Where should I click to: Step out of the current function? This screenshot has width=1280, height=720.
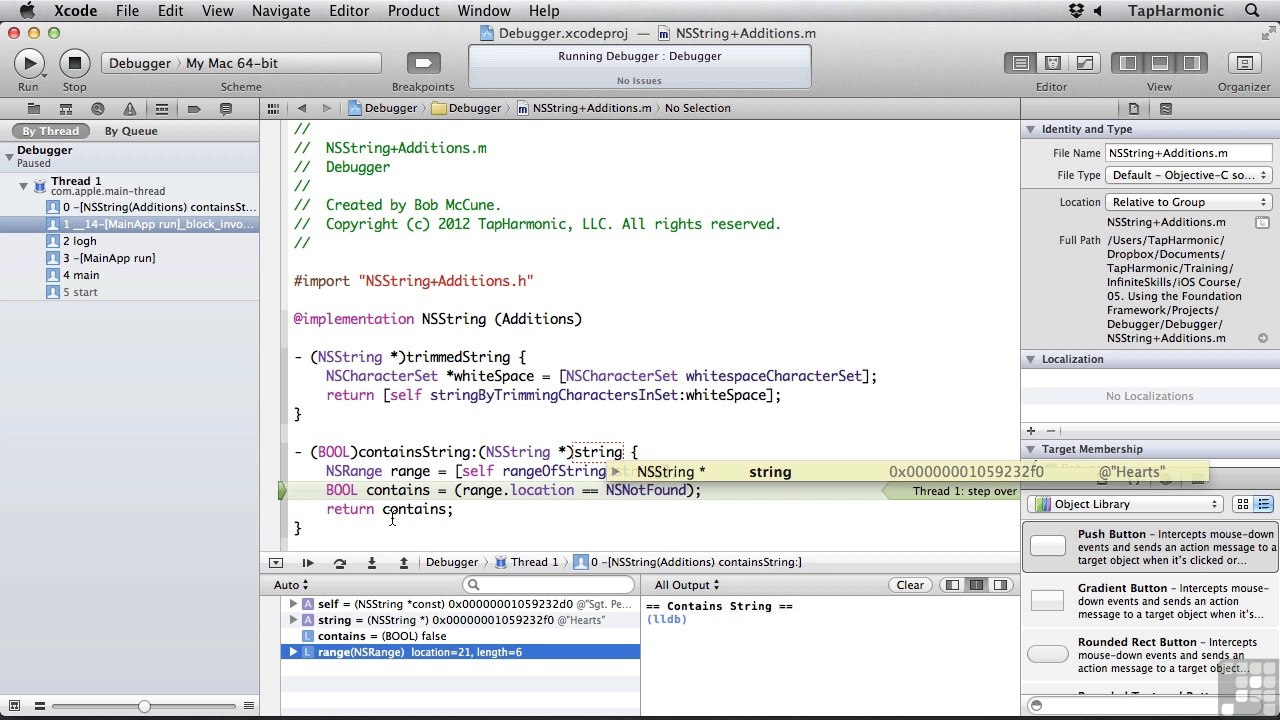click(x=404, y=563)
